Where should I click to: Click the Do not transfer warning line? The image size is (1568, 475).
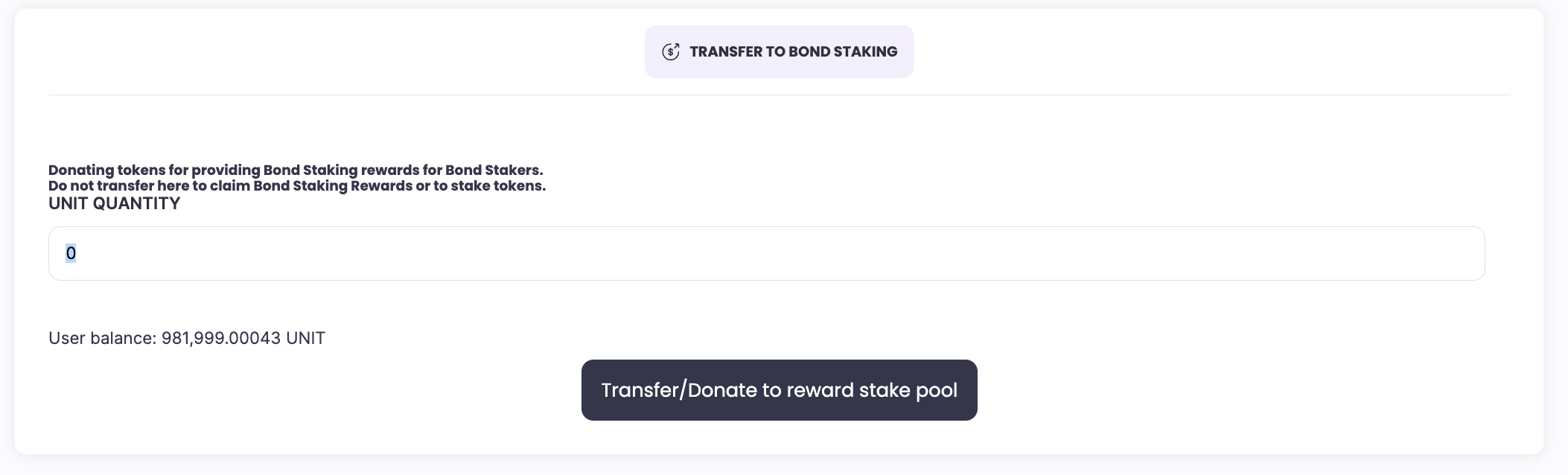[x=297, y=185]
